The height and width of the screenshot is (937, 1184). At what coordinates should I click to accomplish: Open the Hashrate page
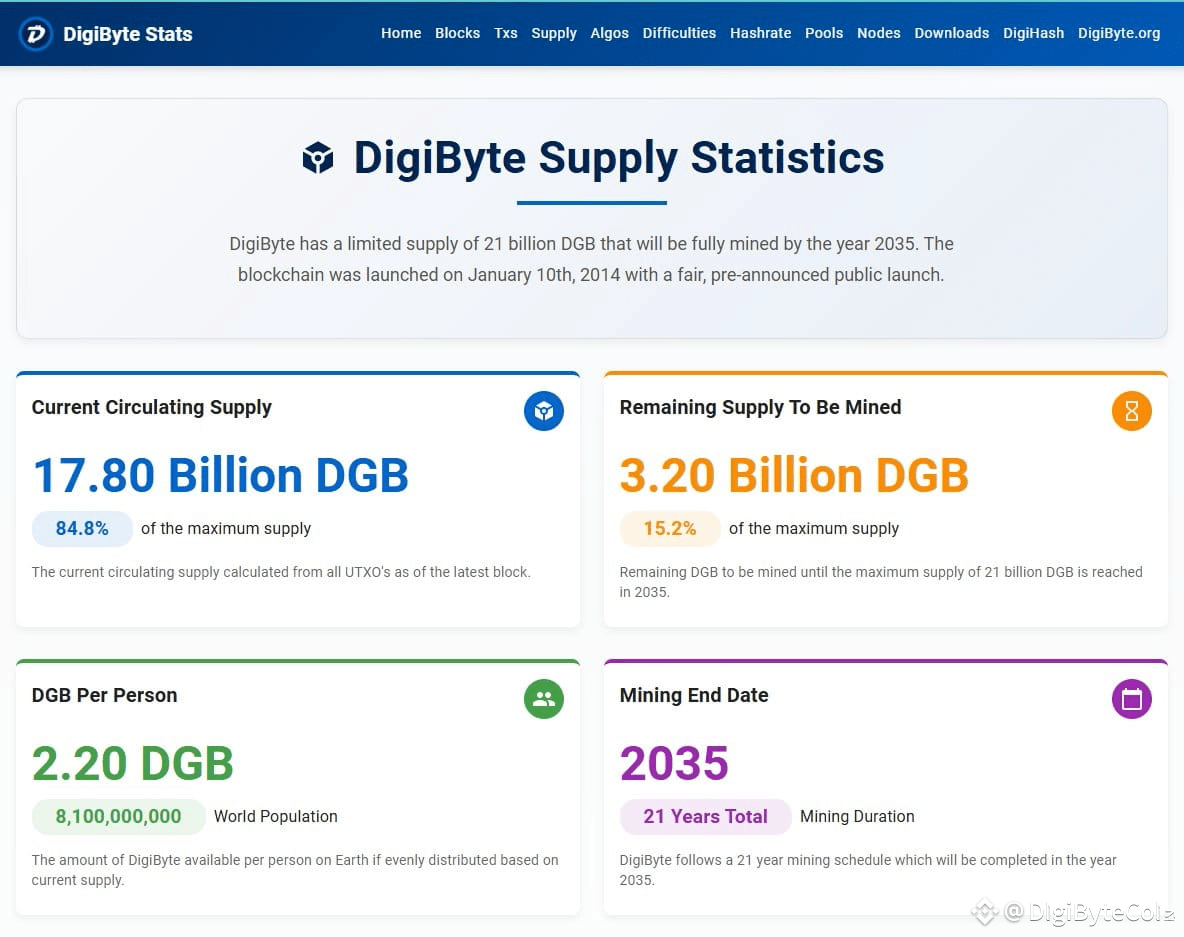point(760,33)
